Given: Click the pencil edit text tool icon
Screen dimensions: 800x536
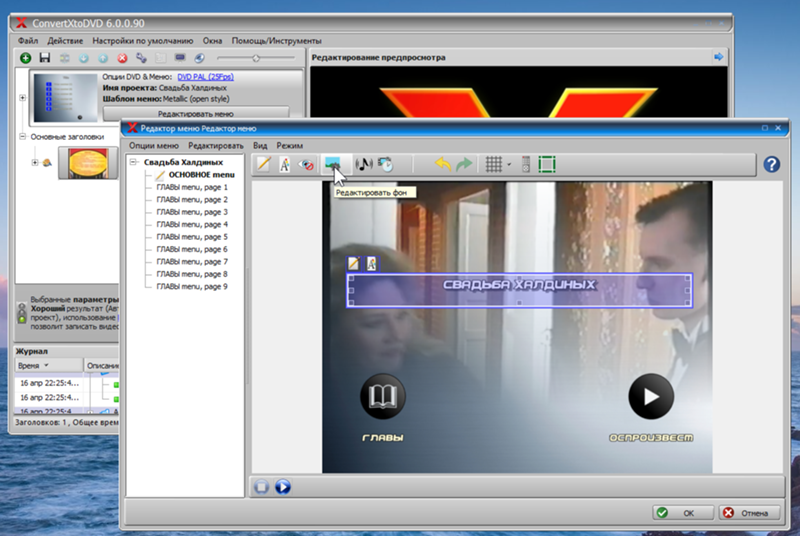Looking at the screenshot, I should pos(264,164).
